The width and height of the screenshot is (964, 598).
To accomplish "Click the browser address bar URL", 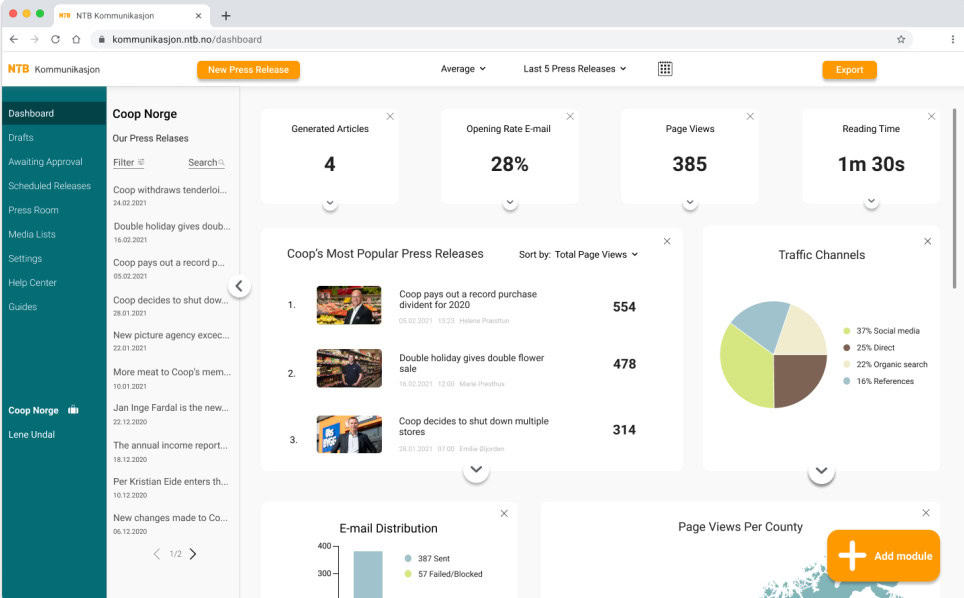I will (x=187, y=39).
